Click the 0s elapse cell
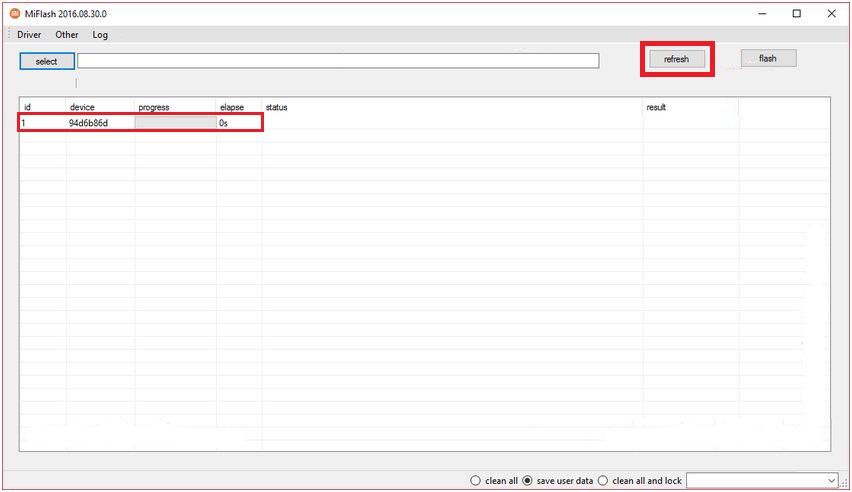 click(x=223, y=123)
